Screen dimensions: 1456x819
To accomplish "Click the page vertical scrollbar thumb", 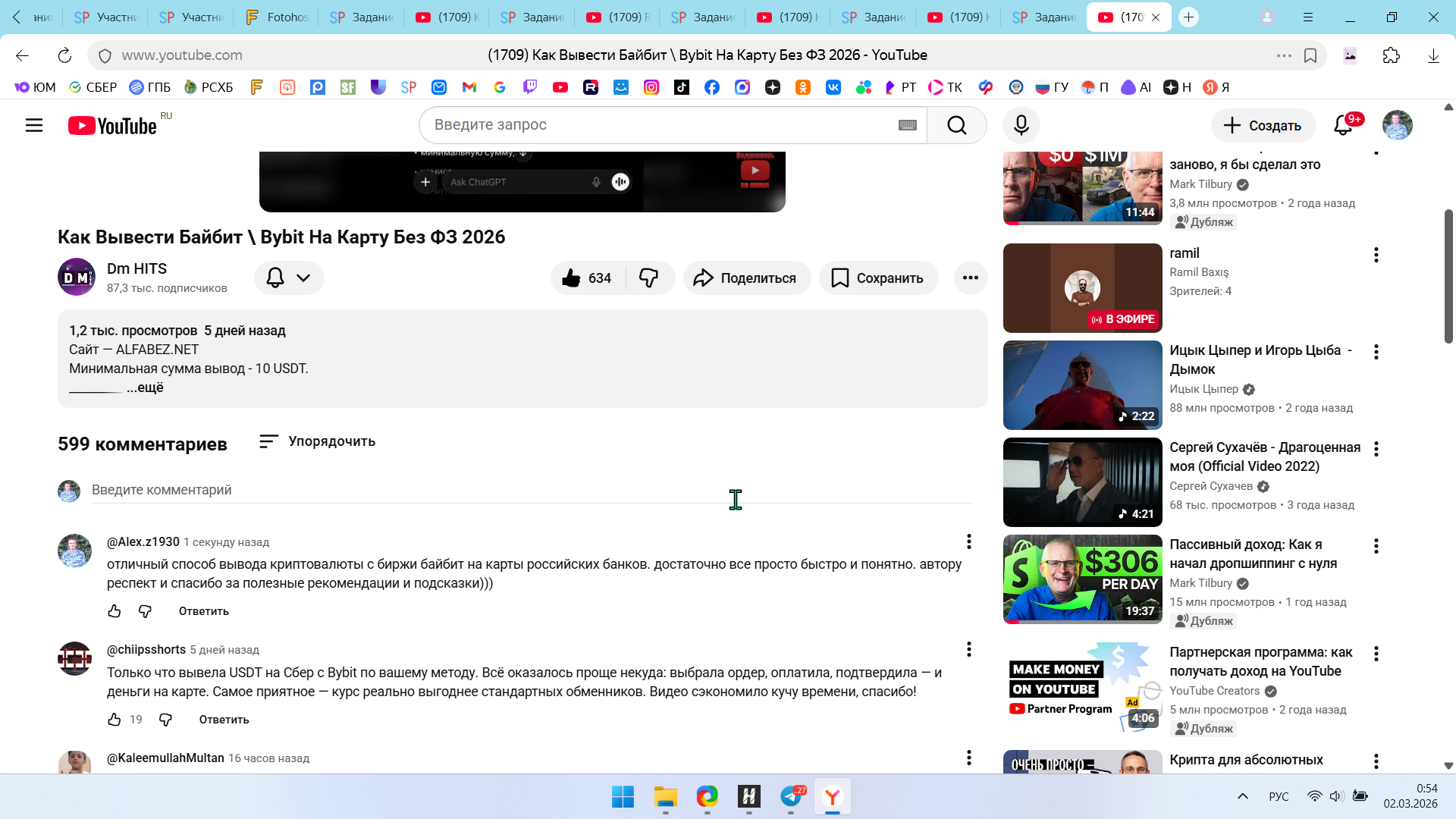I will click(x=1448, y=277).
